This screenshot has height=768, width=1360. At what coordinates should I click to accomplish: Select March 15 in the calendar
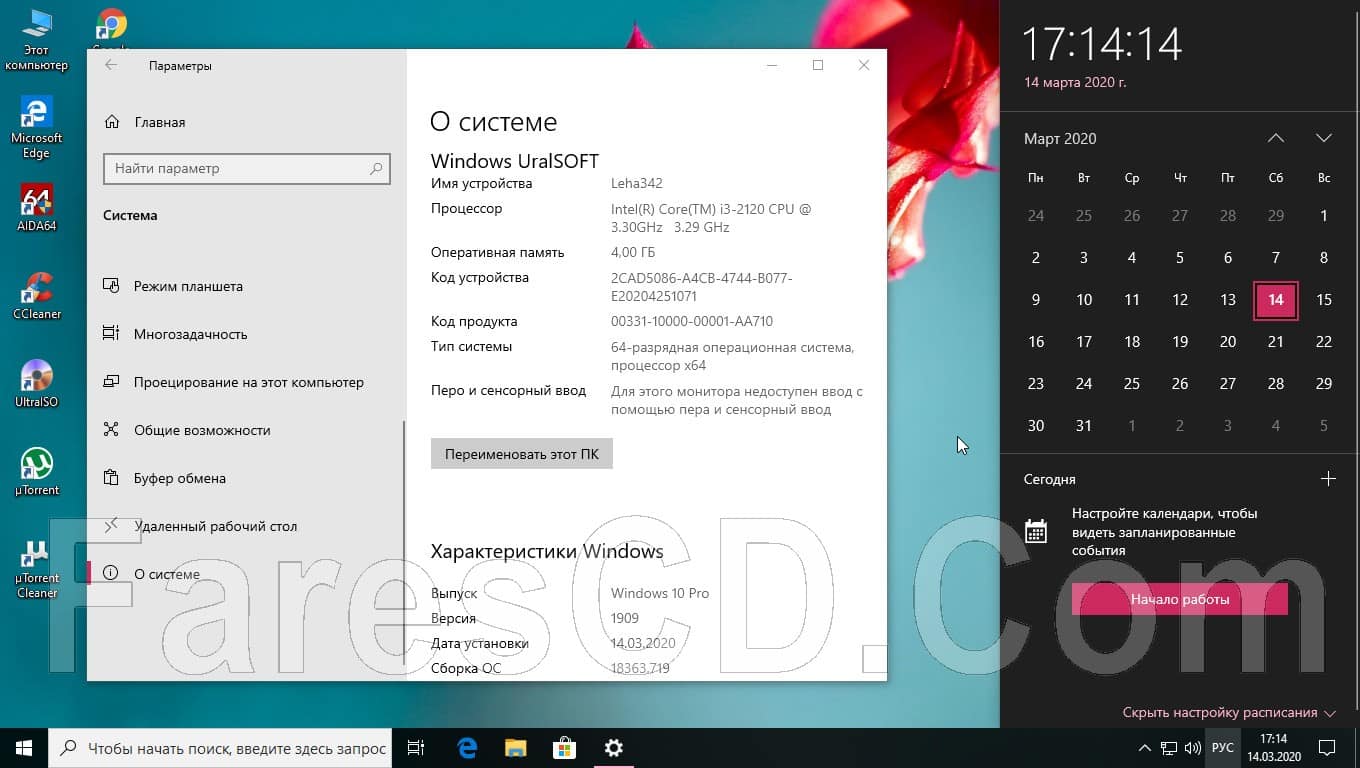[1324, 300]
